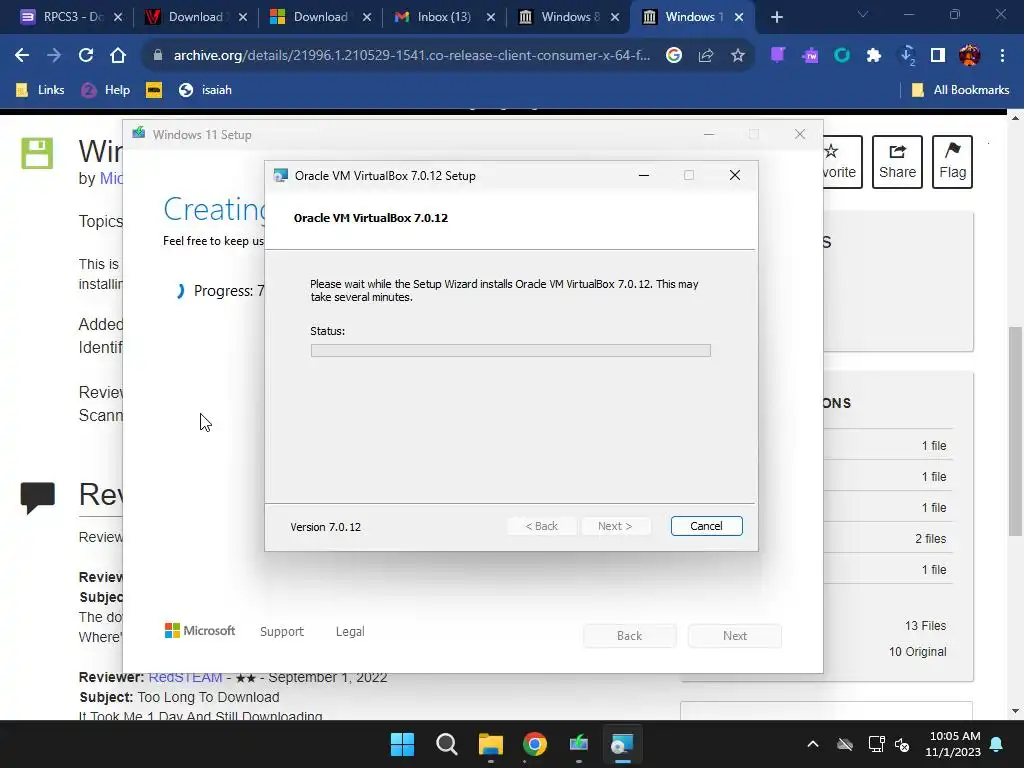Click the taskbar clock showing 10:05 AM
Viewport: 1024px width, 768px height.
tap(953, 744)
